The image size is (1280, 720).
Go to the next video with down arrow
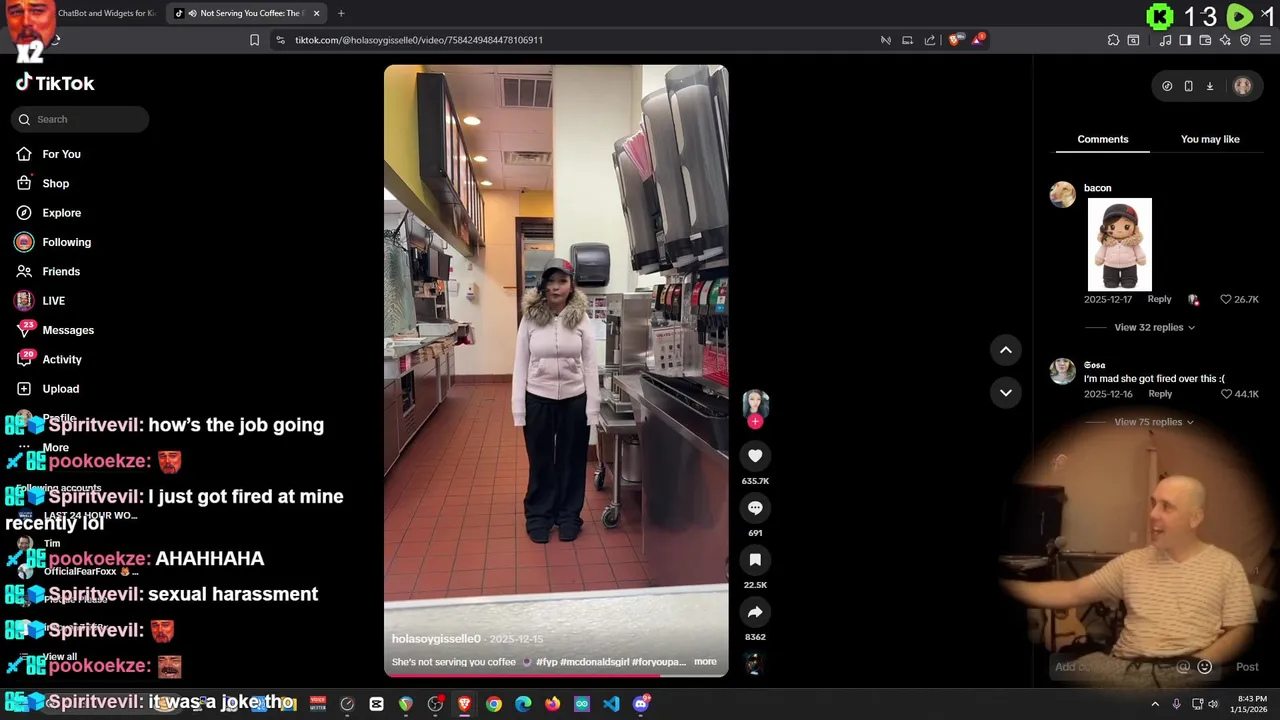(x=1006, y=392)
